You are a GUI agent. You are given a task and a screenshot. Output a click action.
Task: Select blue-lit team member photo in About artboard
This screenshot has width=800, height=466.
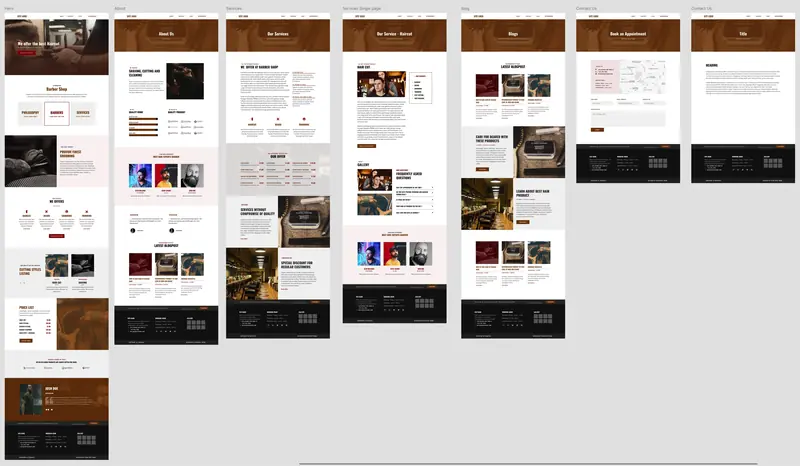click(x=140, y=176)
